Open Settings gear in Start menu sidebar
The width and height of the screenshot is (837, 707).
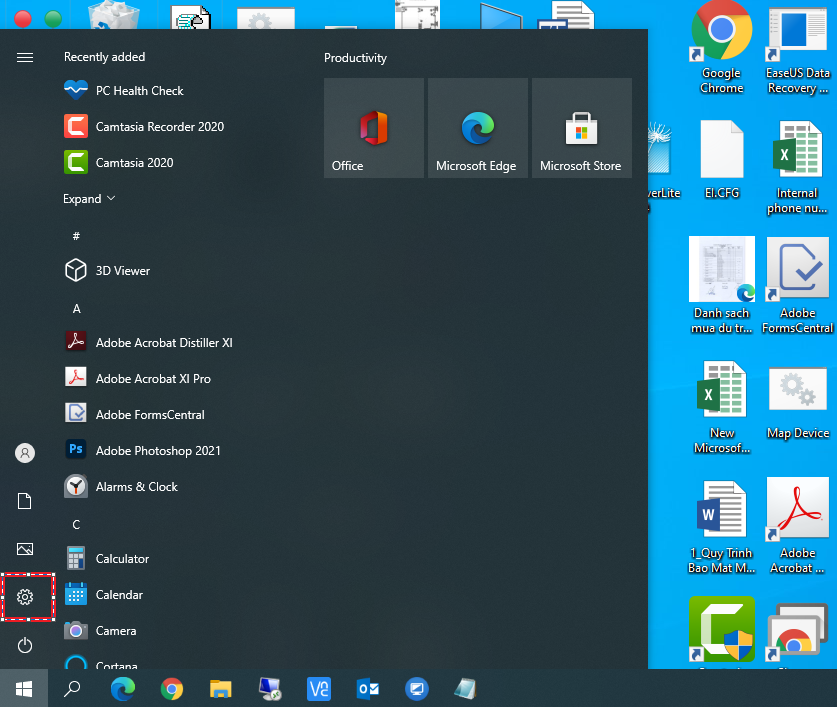pyautogui.click(x=25, y=597)
